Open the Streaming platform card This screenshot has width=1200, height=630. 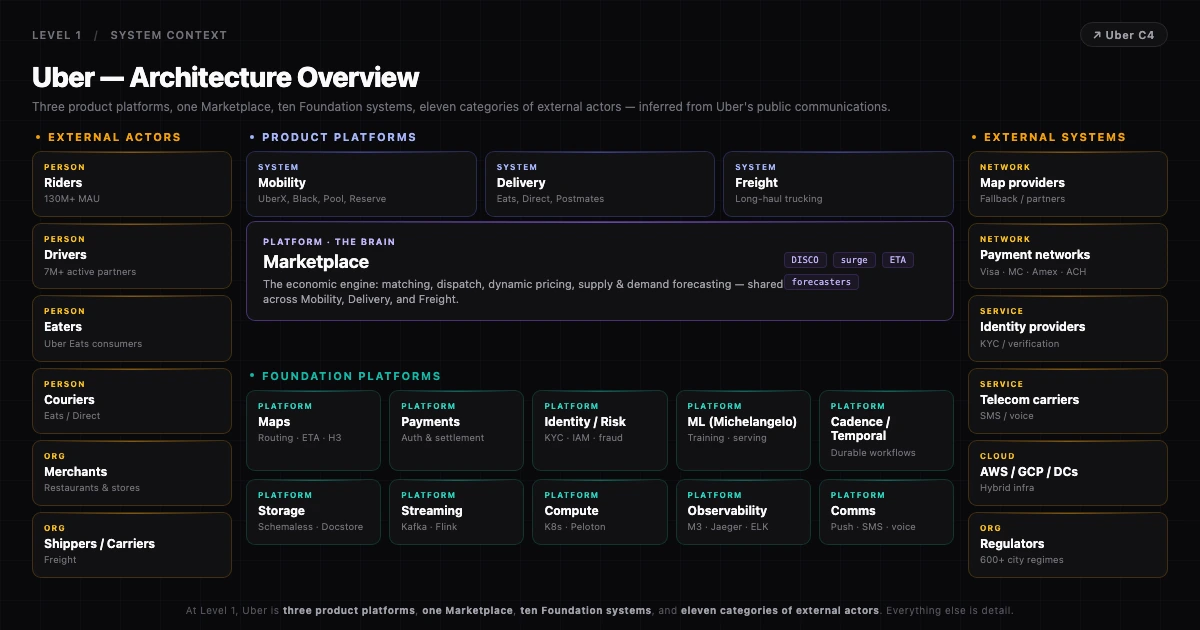[x=456, y=512]
